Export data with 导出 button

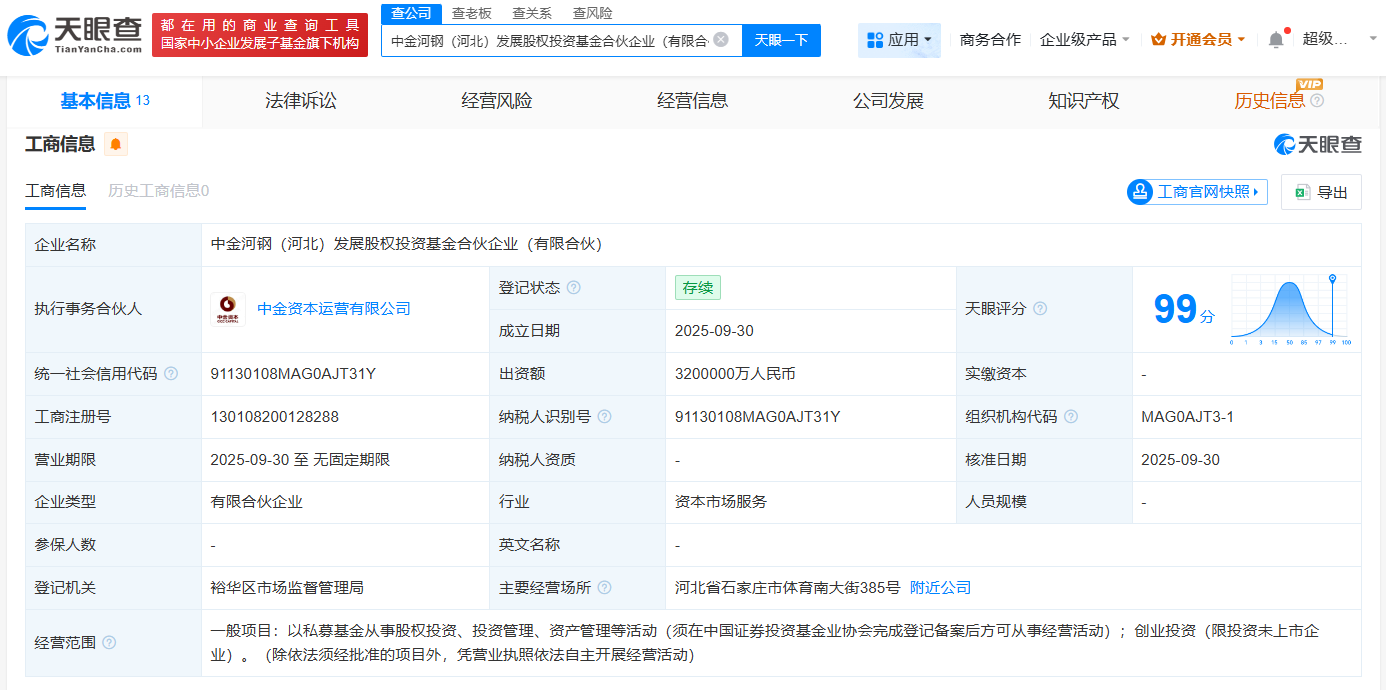click(x=1321, y=192)
